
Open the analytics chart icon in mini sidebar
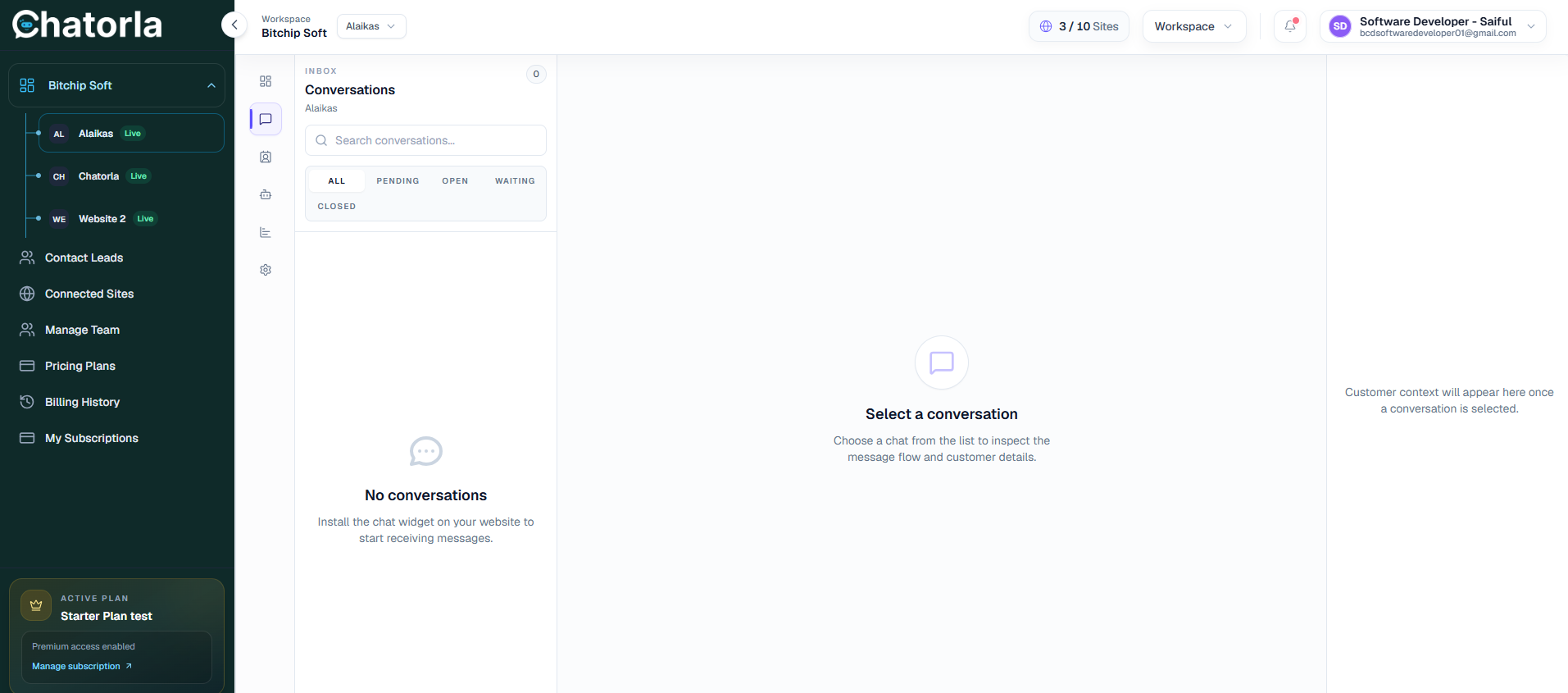266,232
